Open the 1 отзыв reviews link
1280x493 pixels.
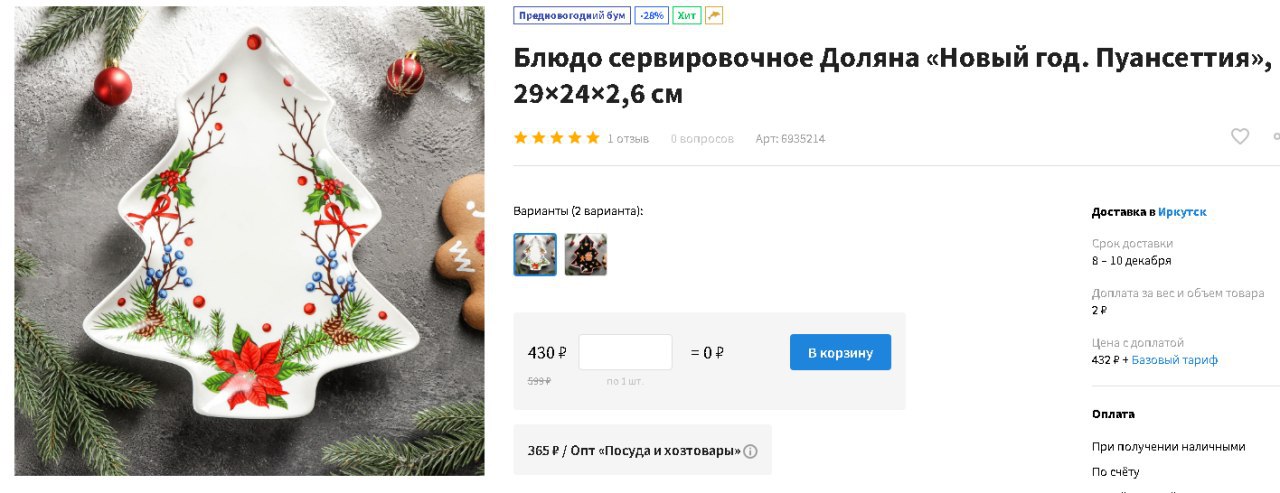[628, 139]
